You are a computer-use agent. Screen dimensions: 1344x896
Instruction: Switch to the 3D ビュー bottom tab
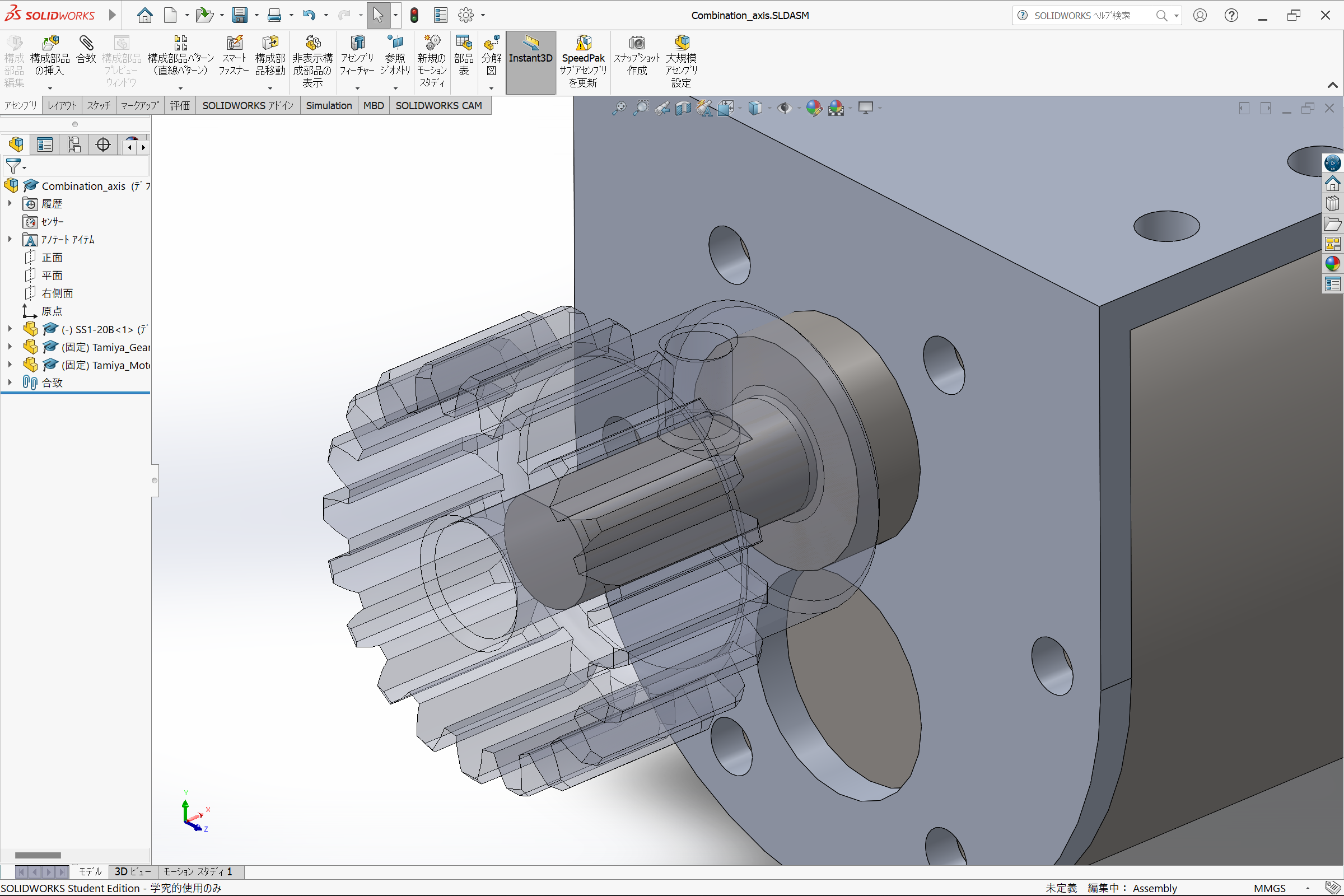tap(133, 871)
